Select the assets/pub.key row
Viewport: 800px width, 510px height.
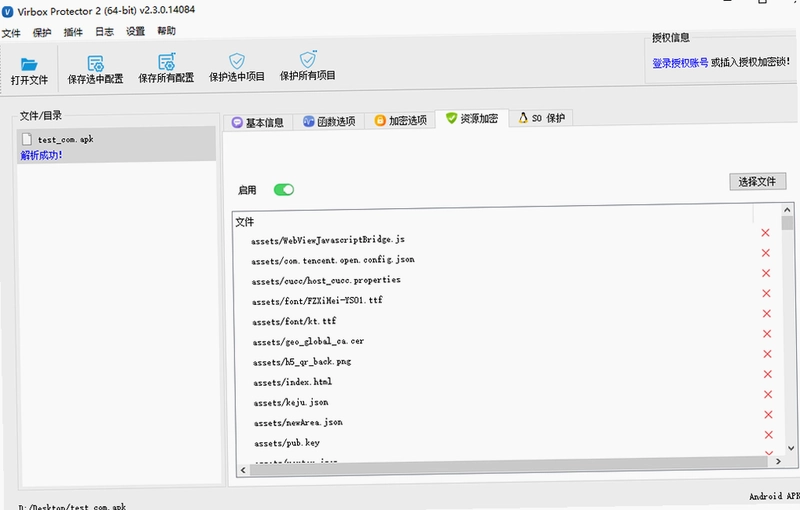coord(287,443)
